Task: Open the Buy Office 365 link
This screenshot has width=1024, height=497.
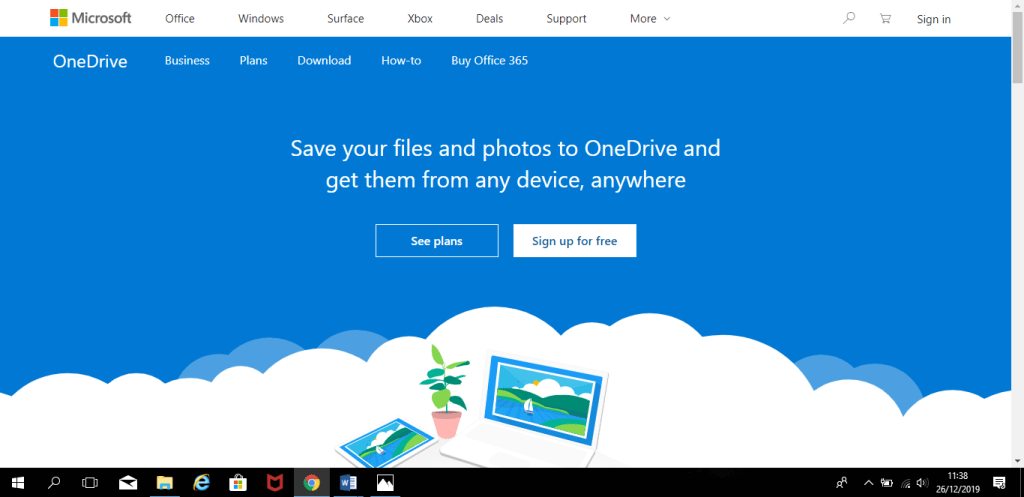Action: pos(489,61)
